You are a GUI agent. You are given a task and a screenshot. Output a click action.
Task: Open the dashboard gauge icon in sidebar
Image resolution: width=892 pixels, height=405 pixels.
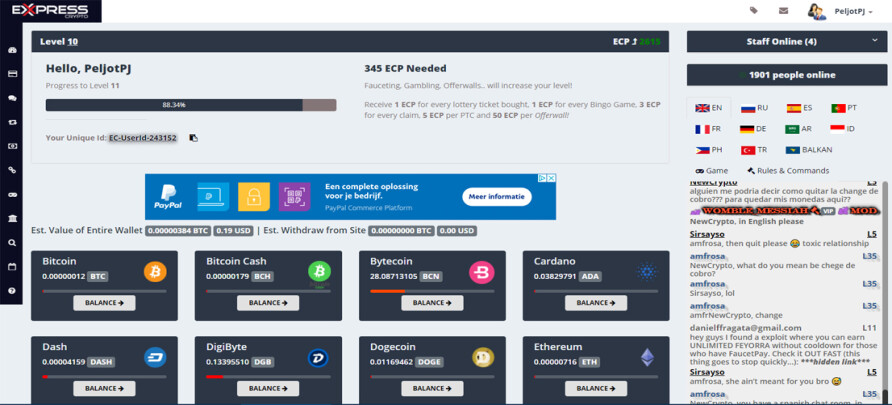coord(12,50)
